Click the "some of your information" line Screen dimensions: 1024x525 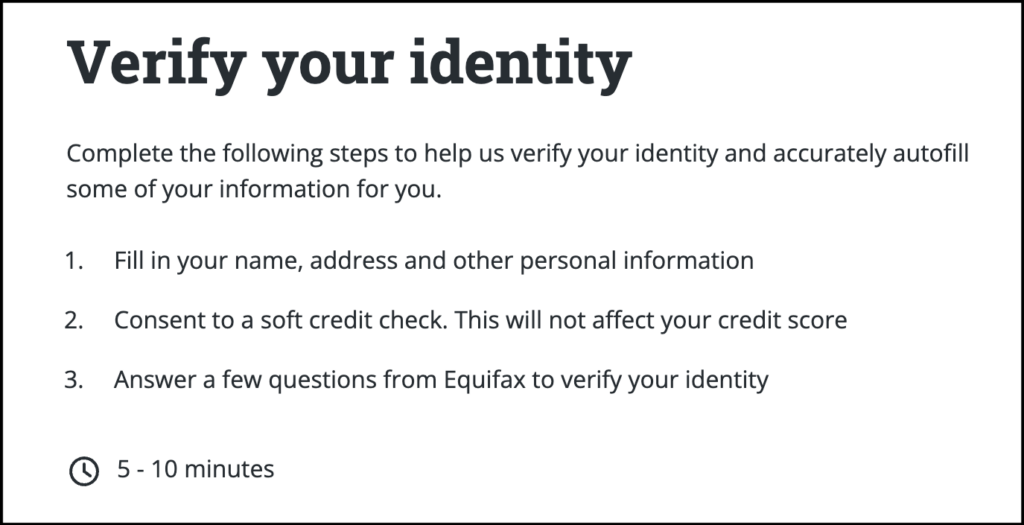point(253,190)
